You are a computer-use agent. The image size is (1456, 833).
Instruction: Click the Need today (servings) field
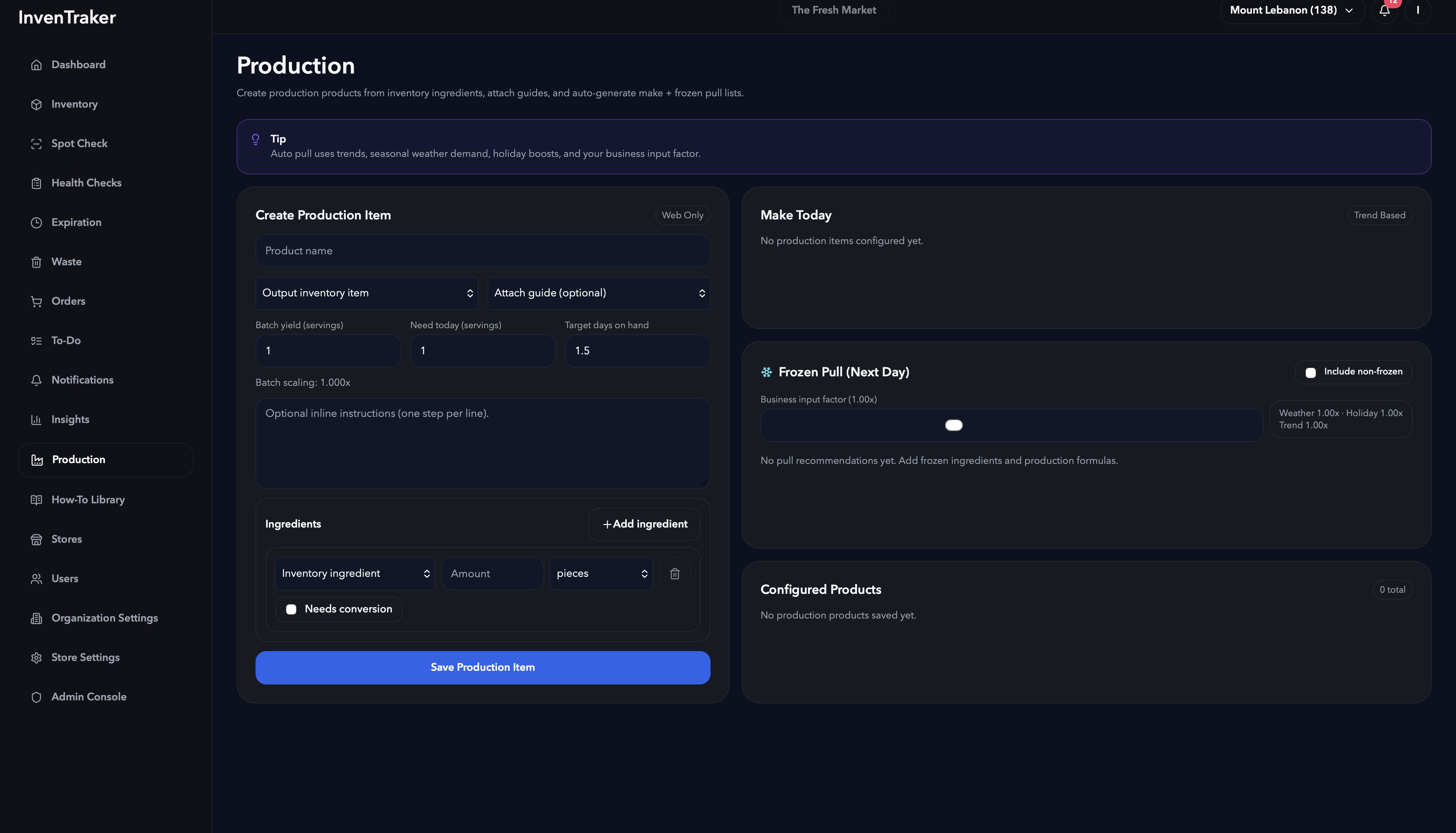482,351
